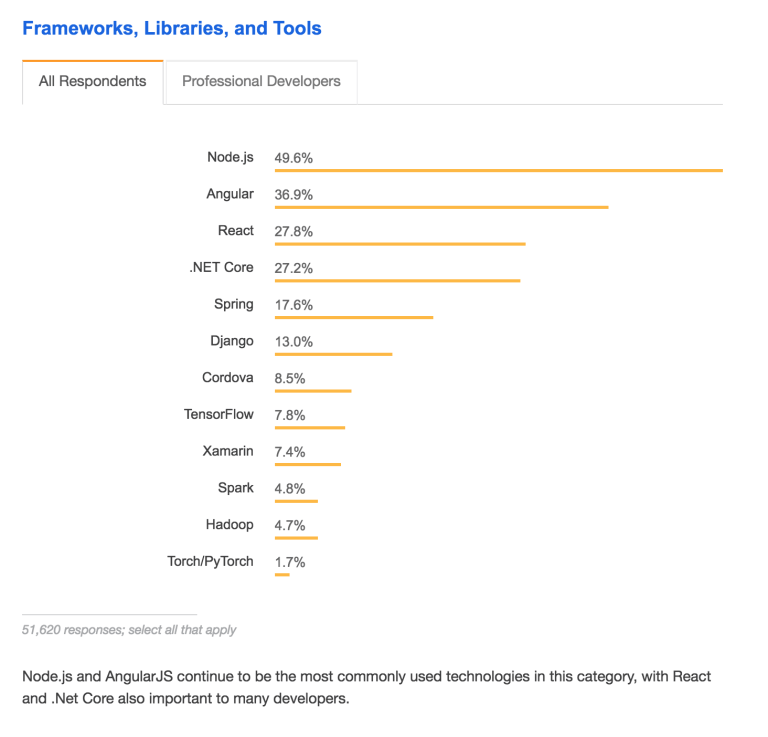Click the 51,620 responses footnote
This screenshot has width=768, height=737.
coord(129,630)
